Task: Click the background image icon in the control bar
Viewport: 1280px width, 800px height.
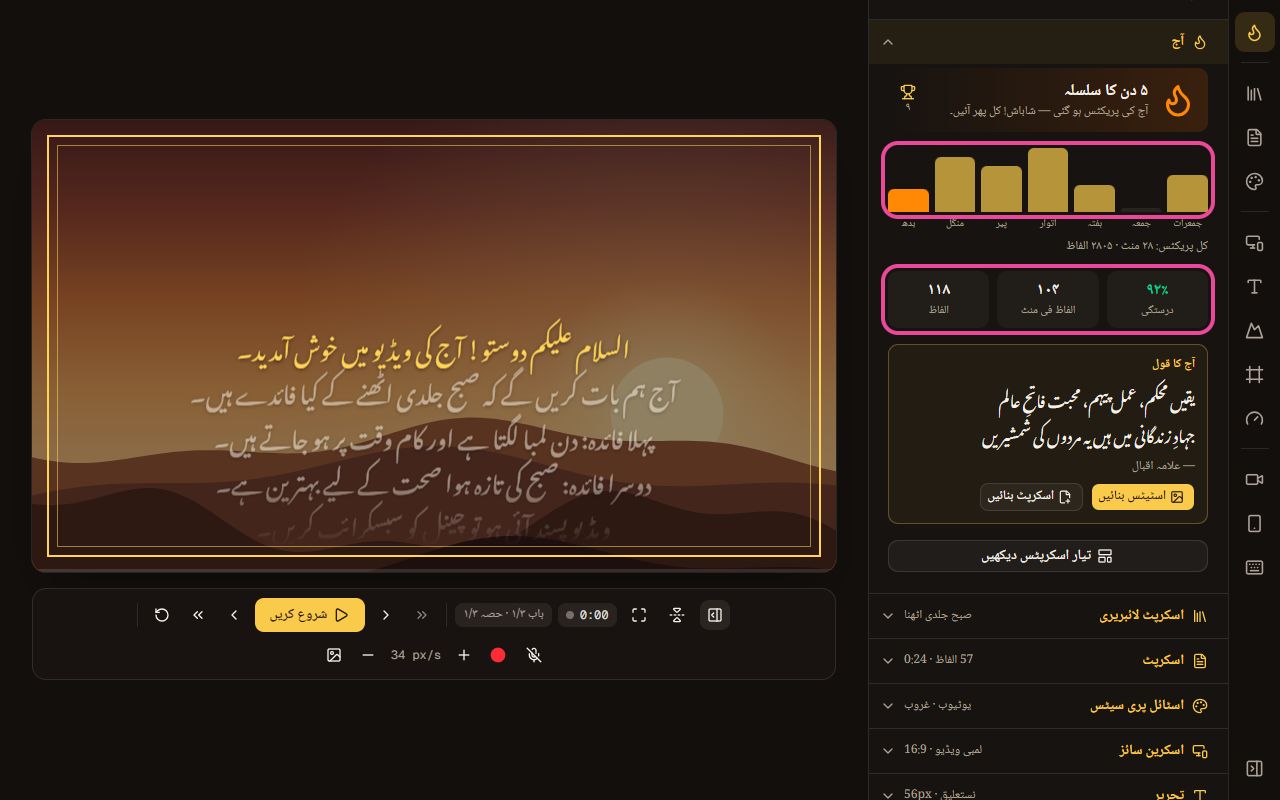Action: 334,655
